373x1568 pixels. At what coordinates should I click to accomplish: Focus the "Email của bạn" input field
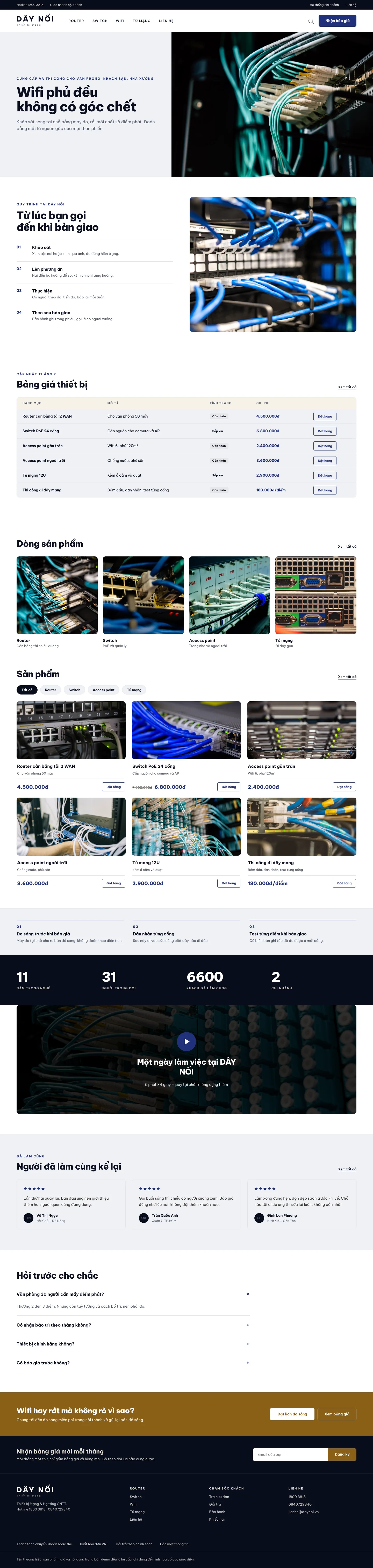click(x=290, y=1454)
